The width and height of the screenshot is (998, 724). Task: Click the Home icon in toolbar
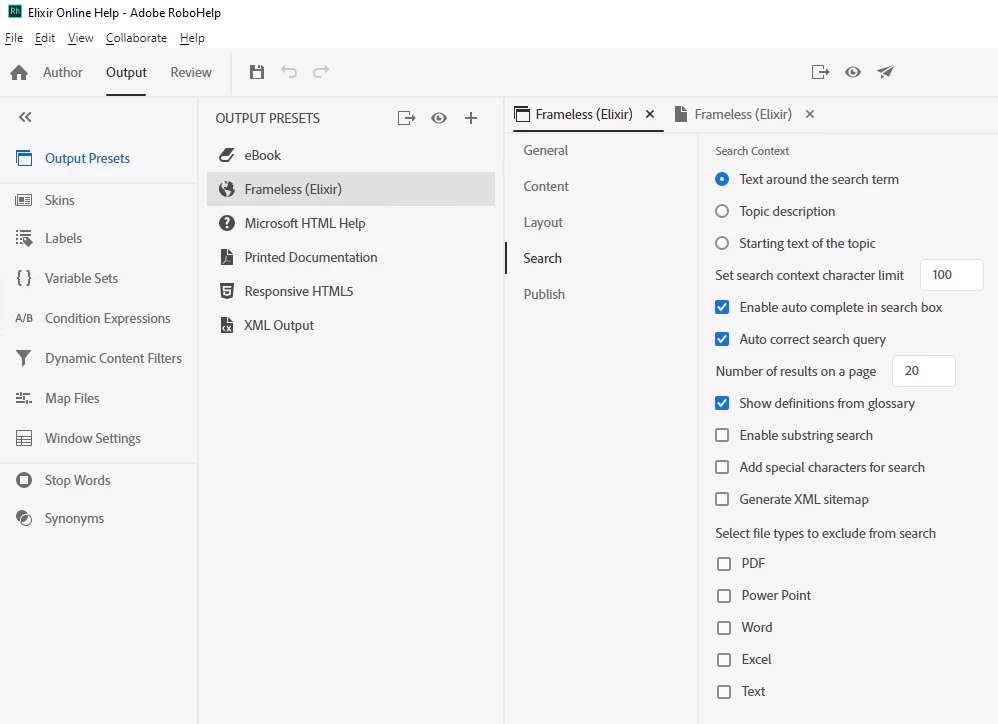click(19, 73)
